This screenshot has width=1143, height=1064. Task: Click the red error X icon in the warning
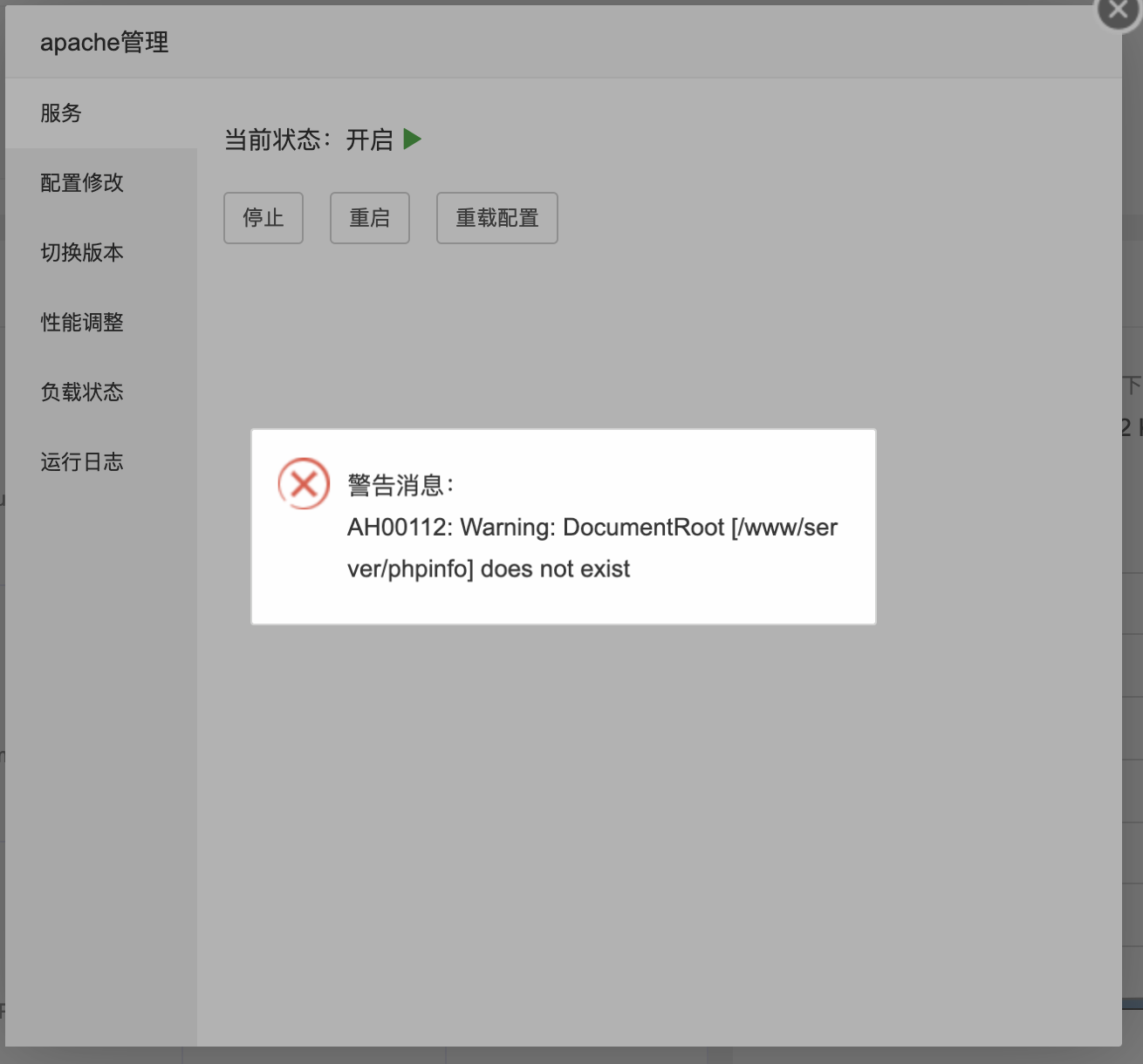pyautogui.click(x=304, y=483)
